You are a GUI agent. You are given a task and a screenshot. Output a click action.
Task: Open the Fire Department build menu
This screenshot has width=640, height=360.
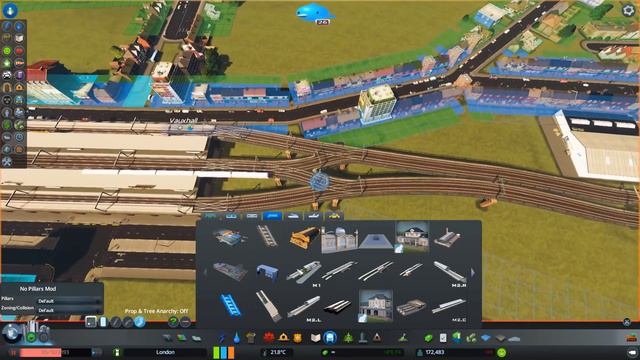[x=283, y=338]
